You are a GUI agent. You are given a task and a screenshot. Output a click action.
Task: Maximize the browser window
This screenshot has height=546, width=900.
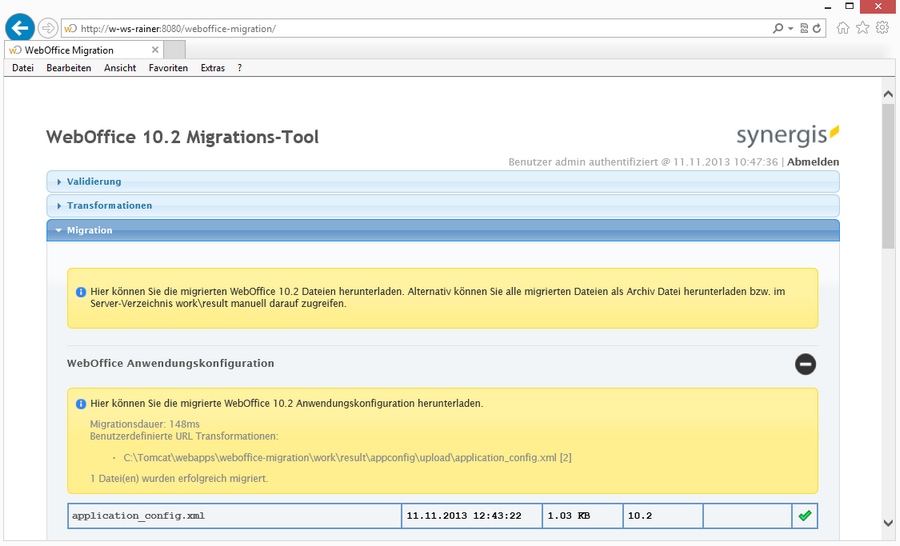tap(849, 6)
